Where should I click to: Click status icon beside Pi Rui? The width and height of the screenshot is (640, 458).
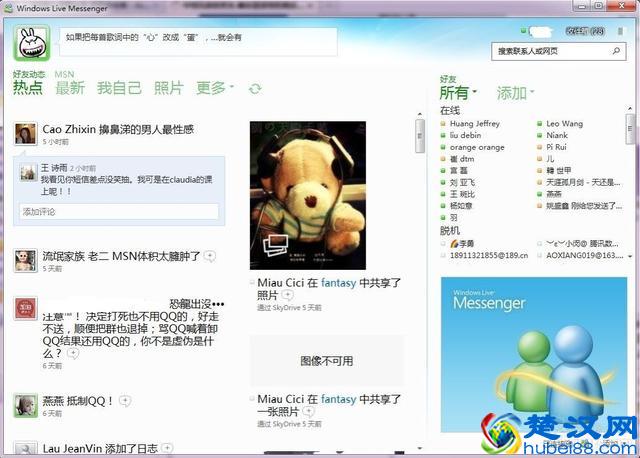point(539,147)
